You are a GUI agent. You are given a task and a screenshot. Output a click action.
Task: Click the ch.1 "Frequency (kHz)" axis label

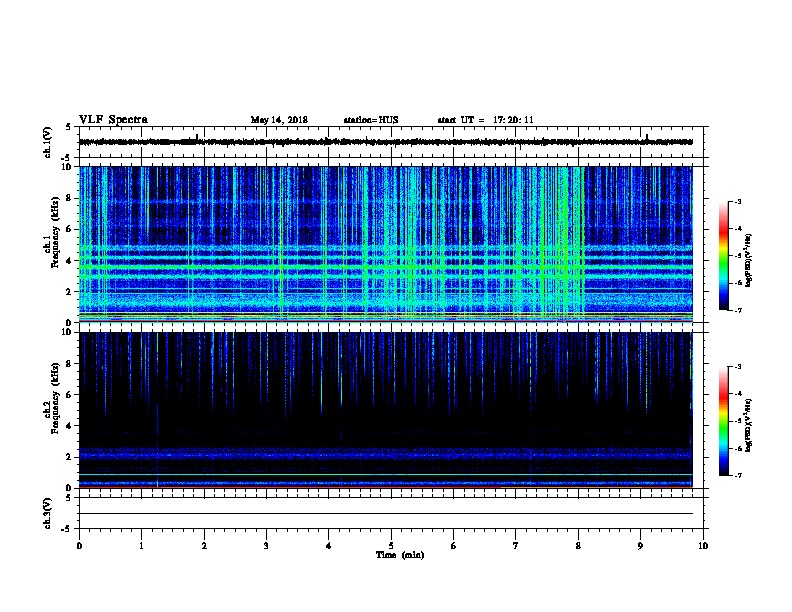[x=55, y=232]
